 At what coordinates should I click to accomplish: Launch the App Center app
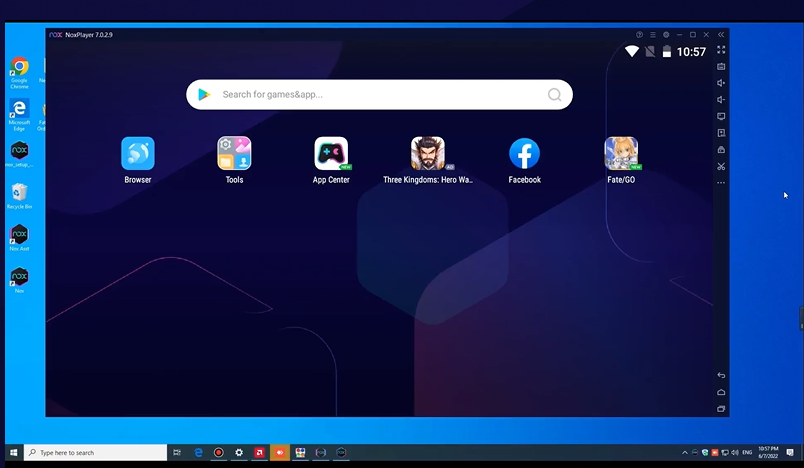coord(331,153)
